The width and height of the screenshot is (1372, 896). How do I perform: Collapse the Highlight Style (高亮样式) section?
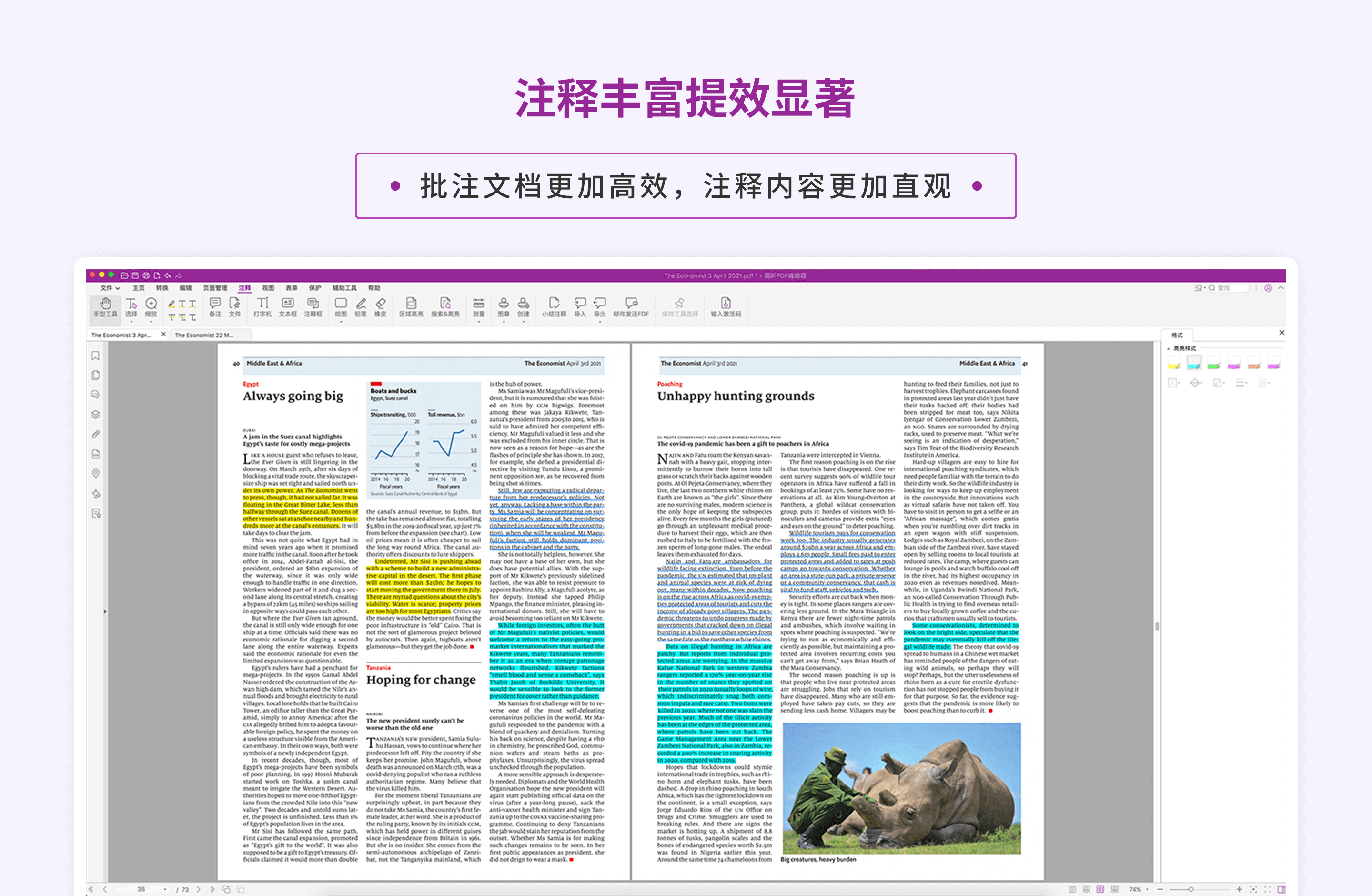(1169, 348)
